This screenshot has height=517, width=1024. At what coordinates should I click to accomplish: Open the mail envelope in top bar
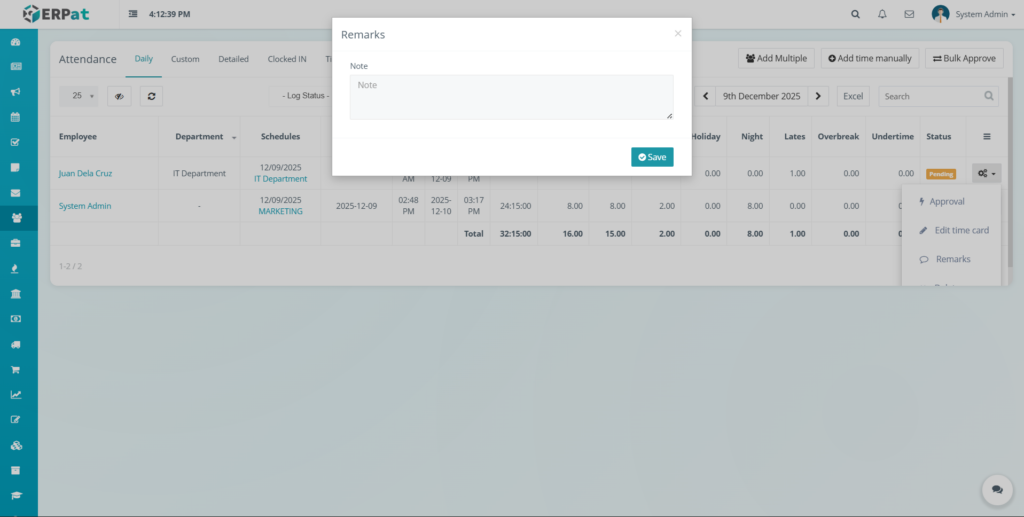coord(909,14)
